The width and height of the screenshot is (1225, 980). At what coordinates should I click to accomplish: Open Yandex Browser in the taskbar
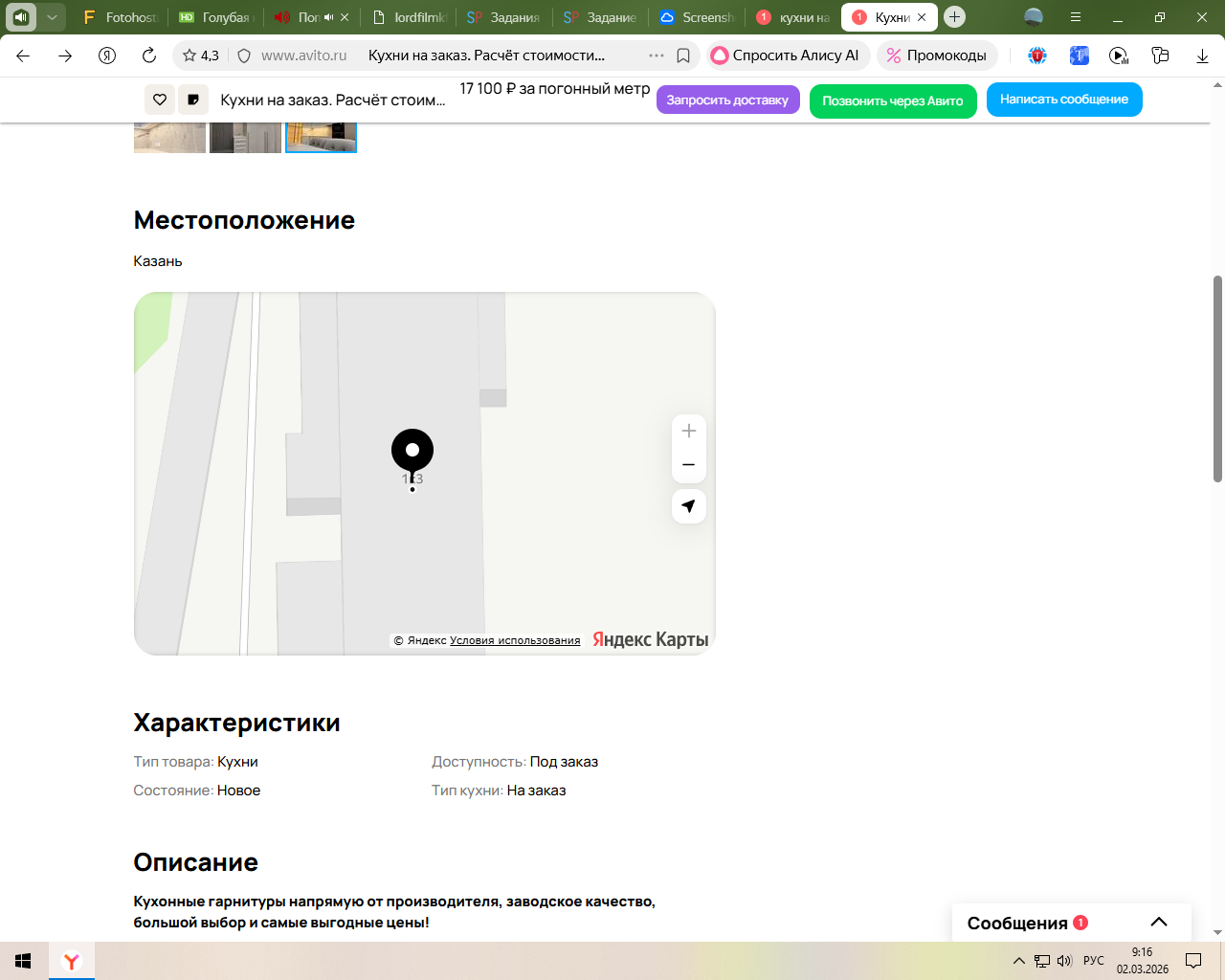72,961
